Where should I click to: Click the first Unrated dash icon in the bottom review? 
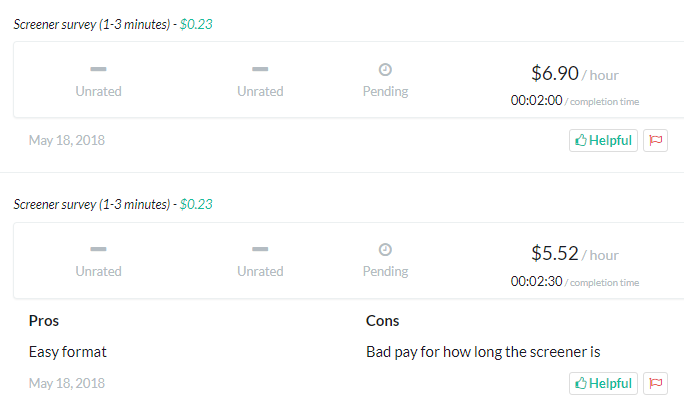click(x=99, y=249)
